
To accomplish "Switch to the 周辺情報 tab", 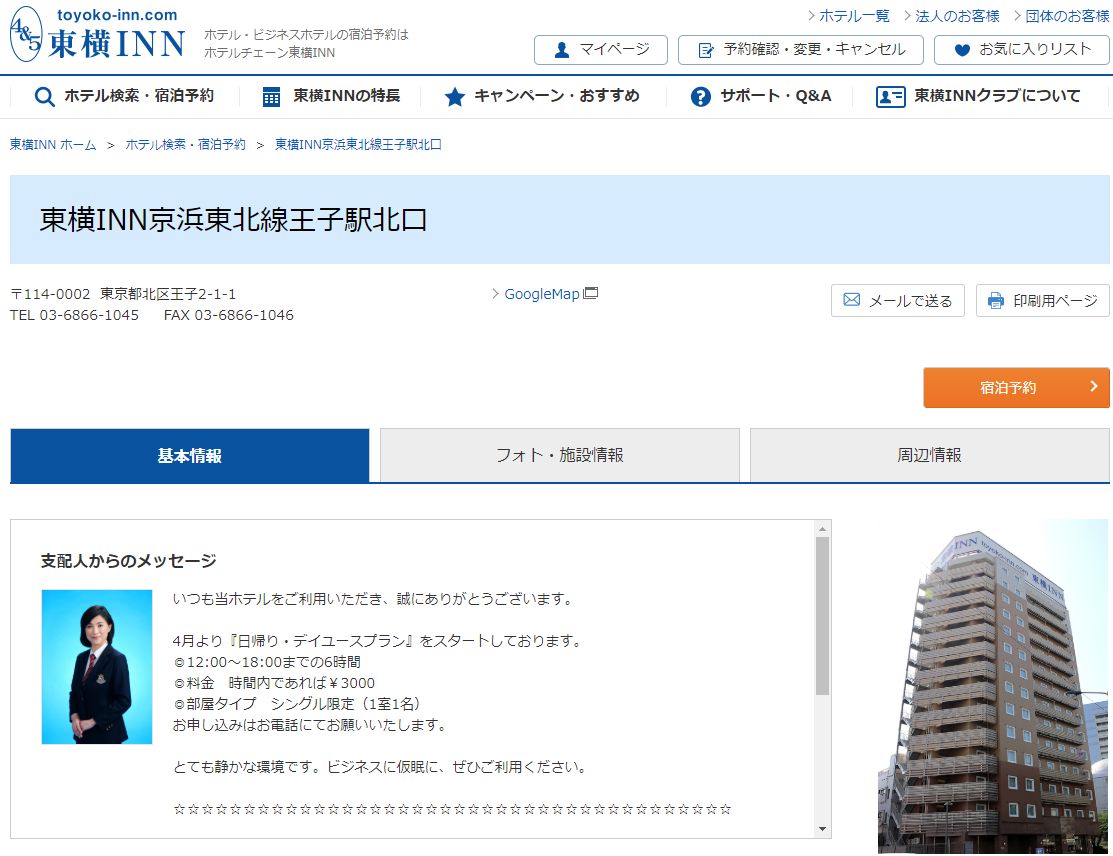I will click(929, 456).
